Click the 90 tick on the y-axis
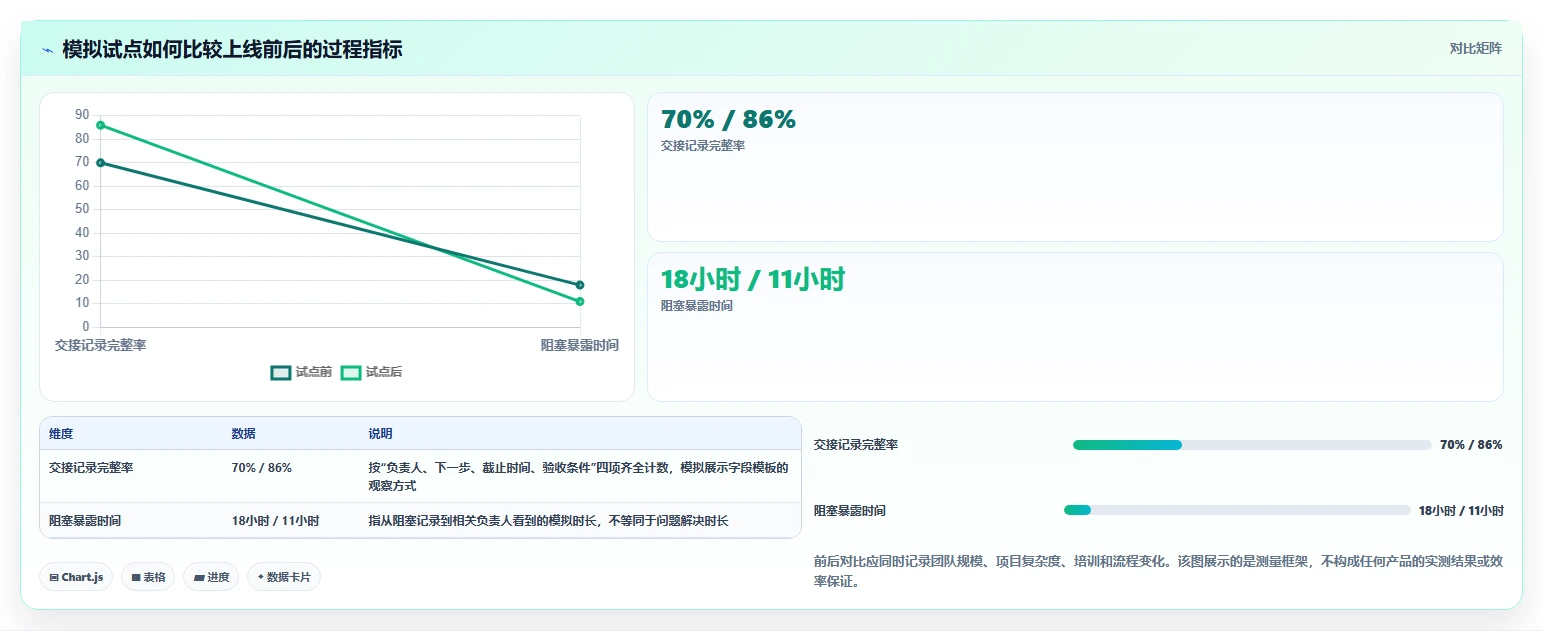The image size is (1543, 631). (x=82, y=115)
